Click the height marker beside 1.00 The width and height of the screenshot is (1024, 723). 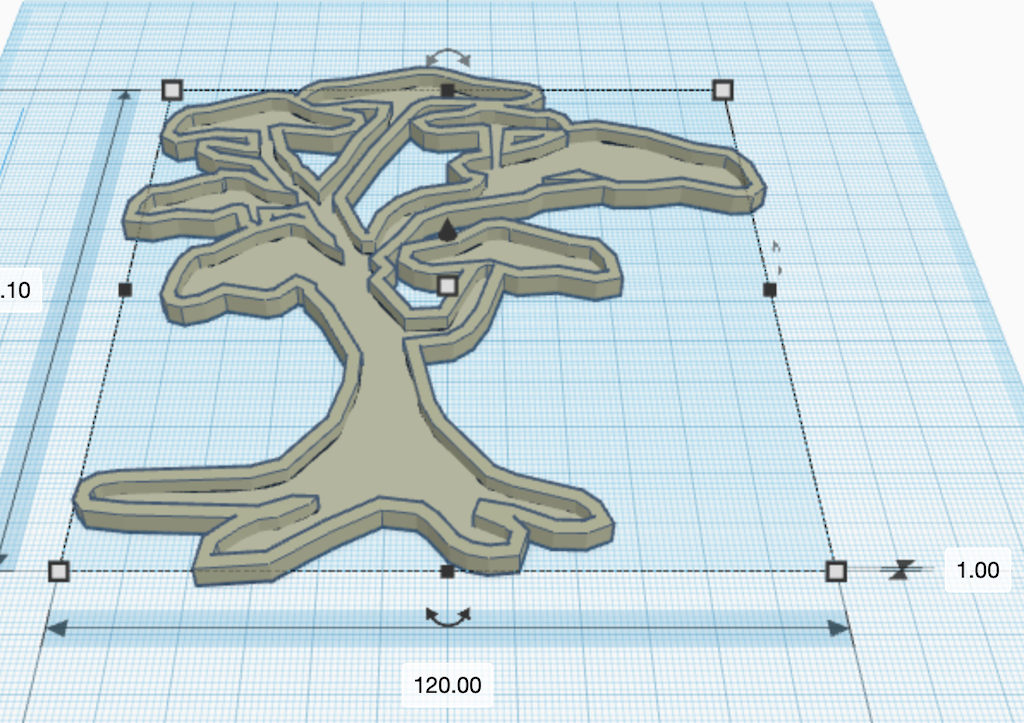point(902,570)
